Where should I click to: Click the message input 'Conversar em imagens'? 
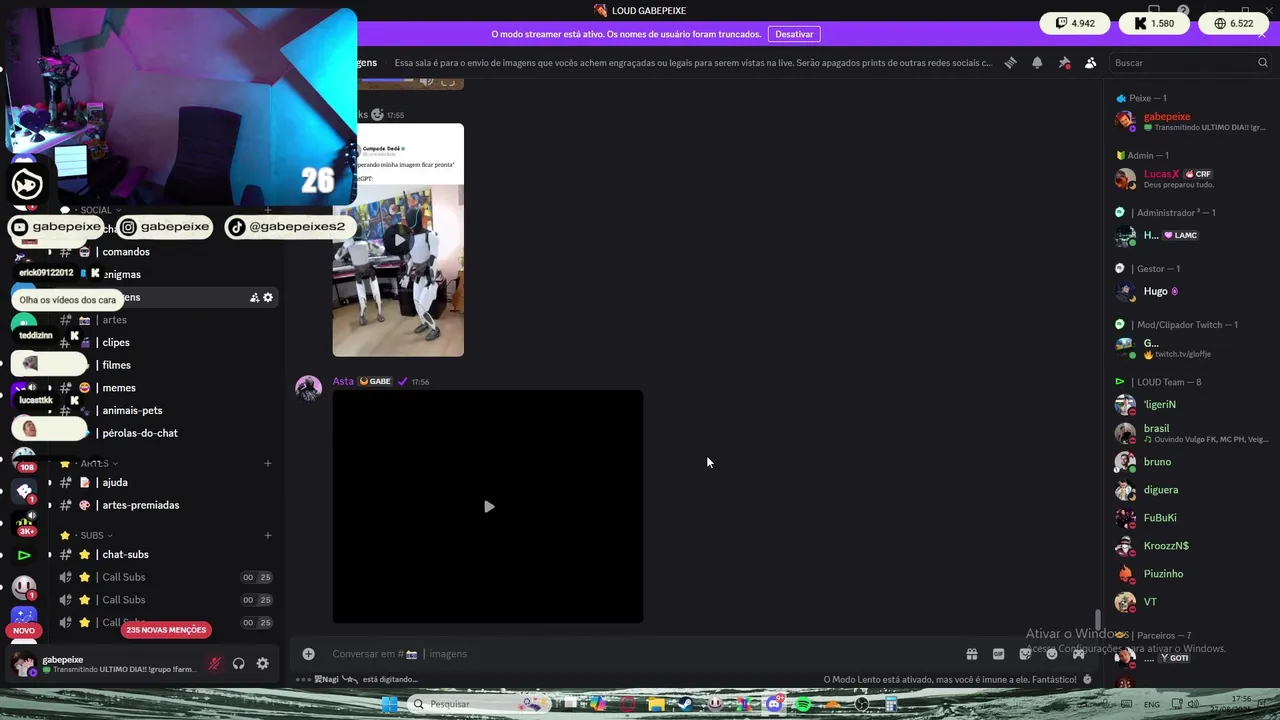(x=640, y=654)
